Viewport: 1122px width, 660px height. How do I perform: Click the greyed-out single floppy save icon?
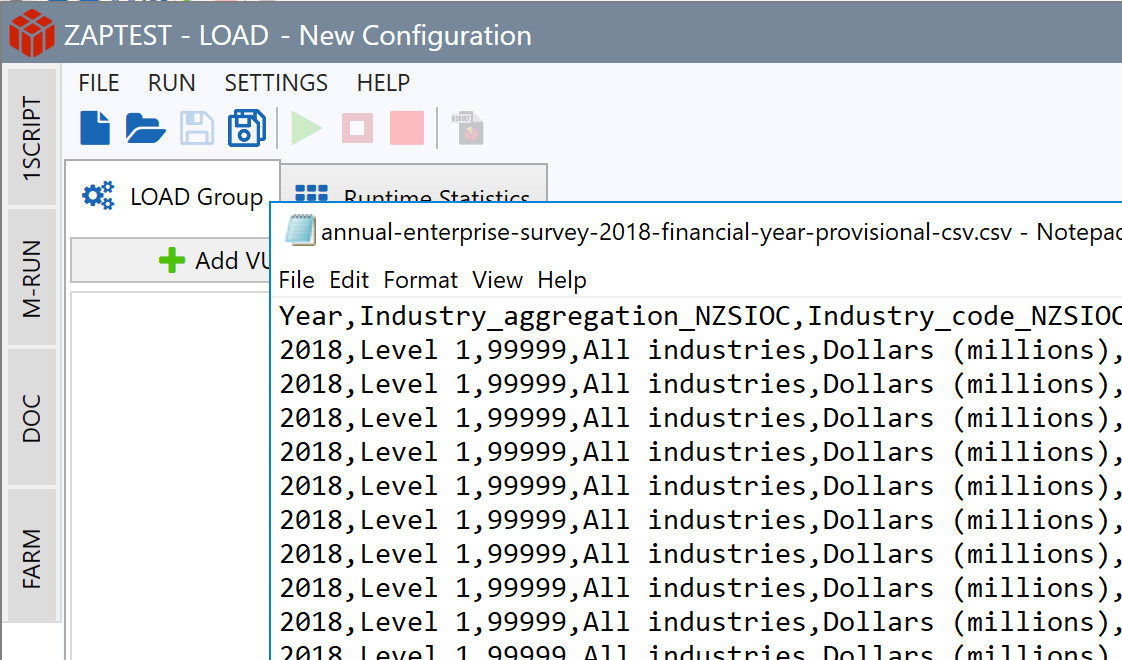pyautogui.click(x=196, y=128)
